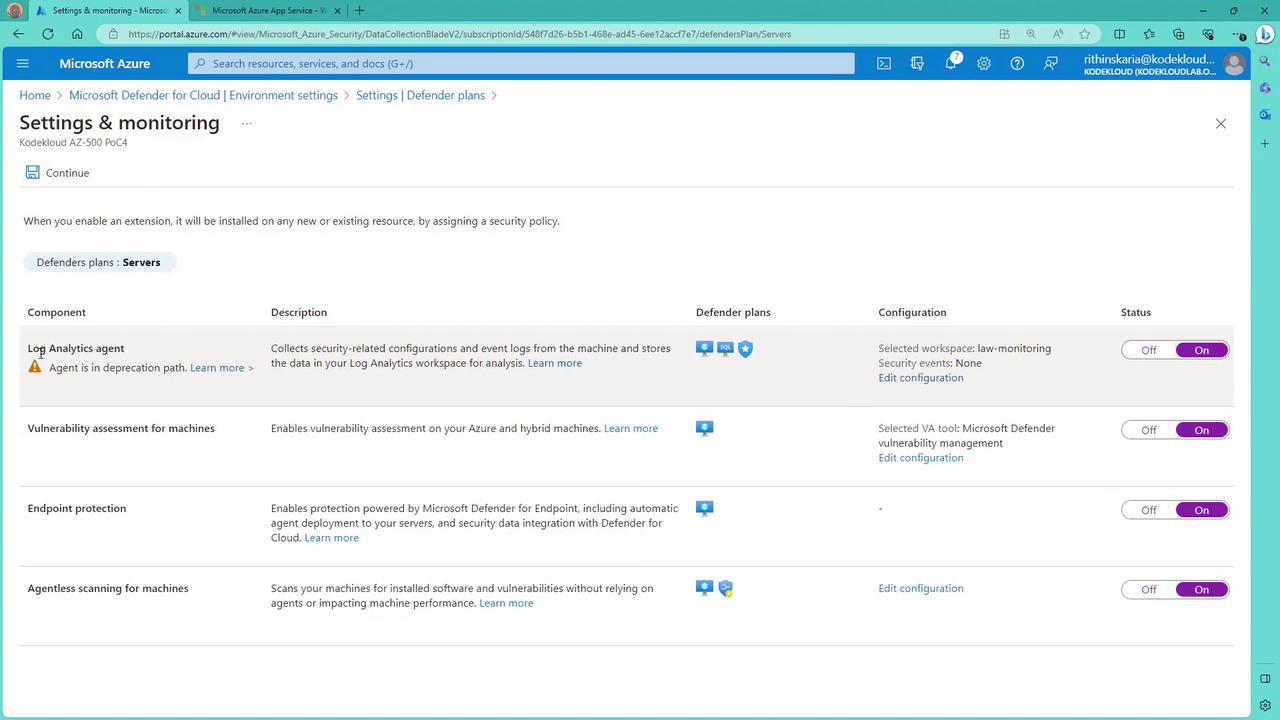The height and width of the screenshot is (720, 1280).
Task: Go back with the browser back arrow
Action: (18, 34)
